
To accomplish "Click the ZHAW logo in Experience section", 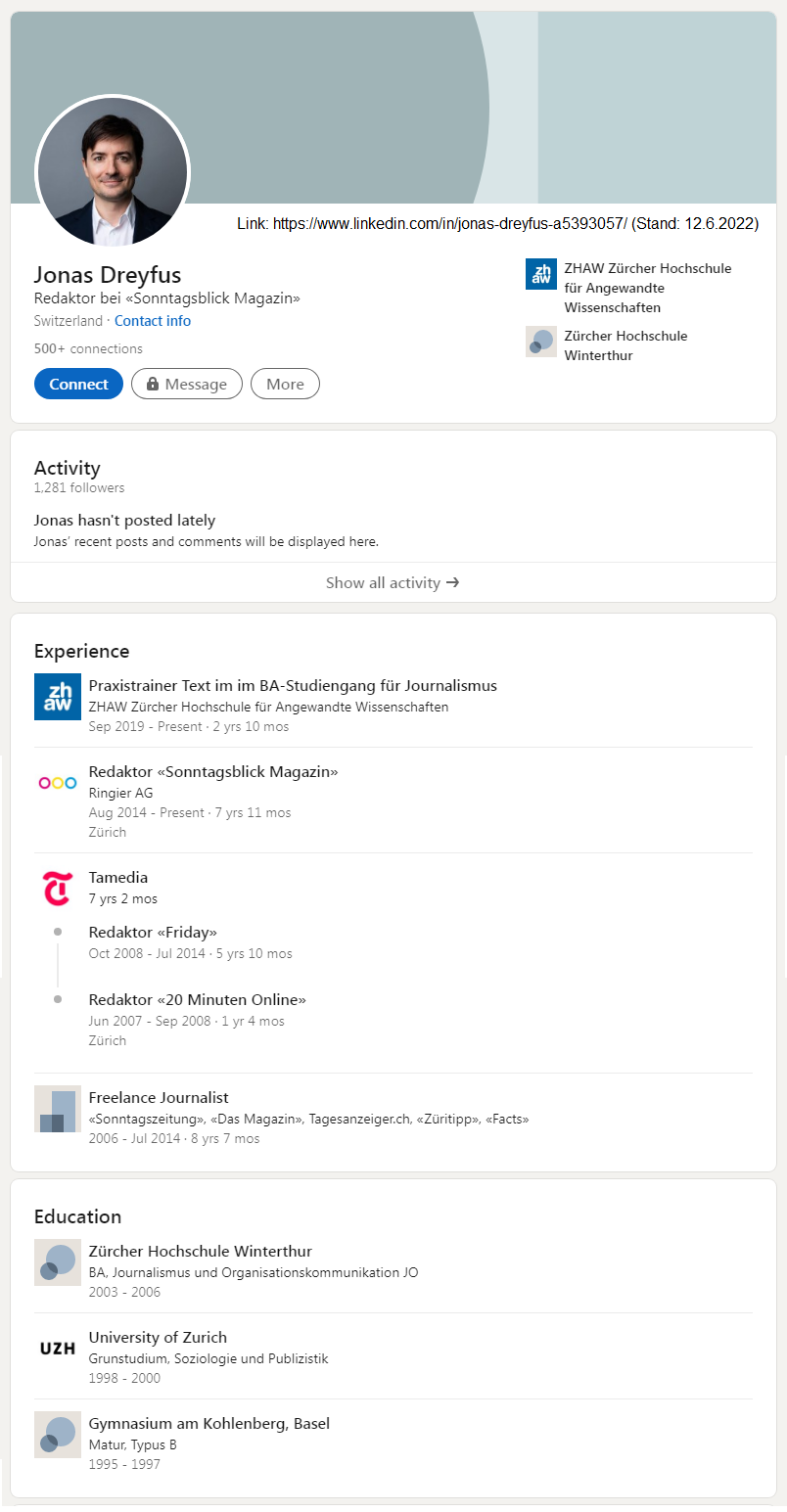I will coord(57,697).
